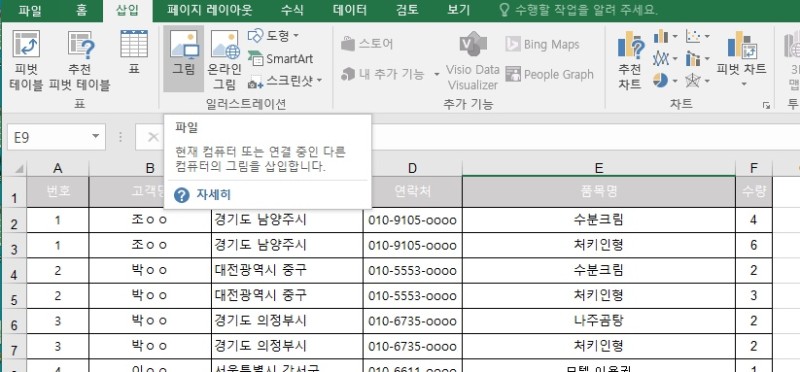800x372 pixels.
Task: Click the Name Box showing E9
Action: click(x=49, y=137)
